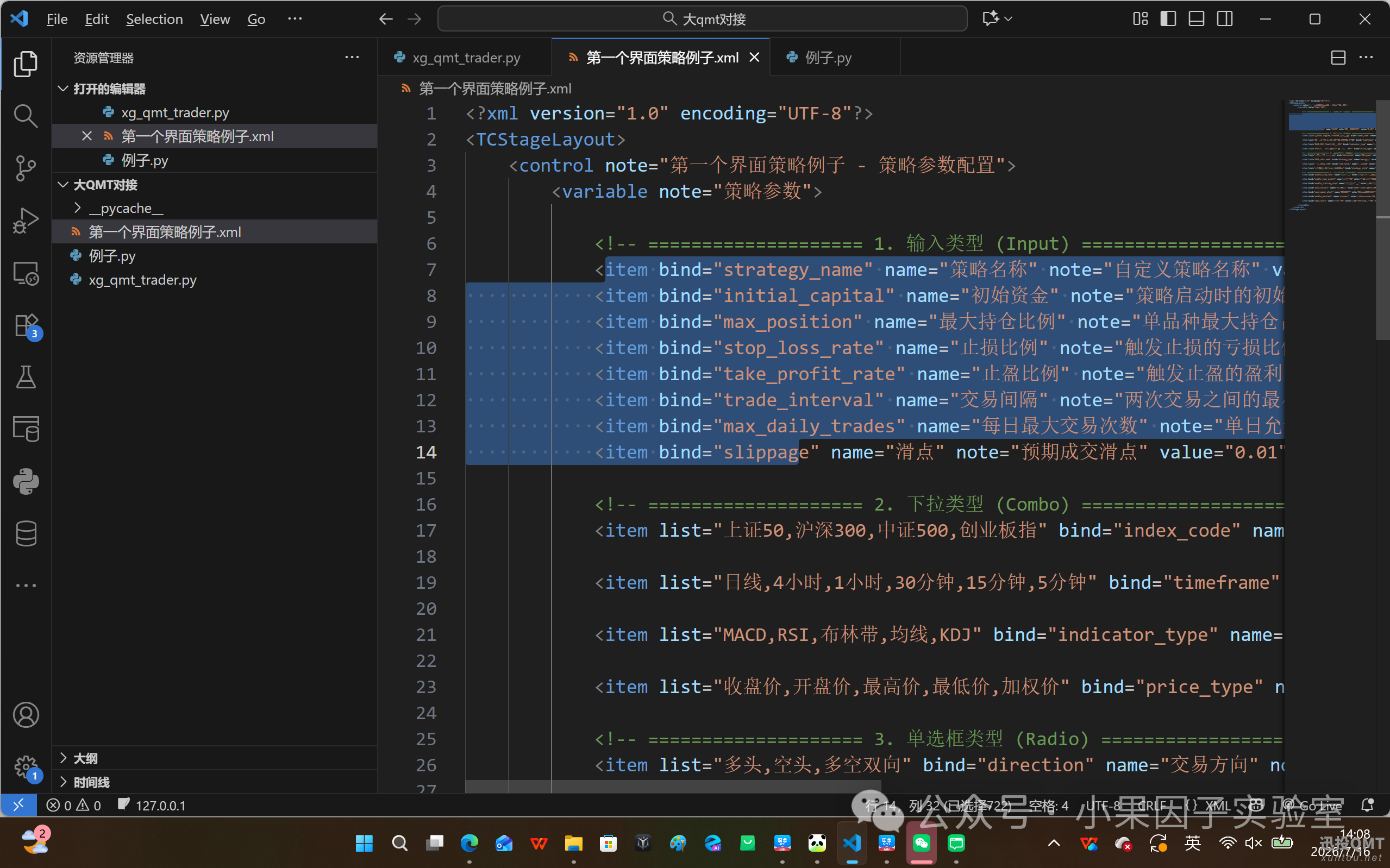
Task: Open Explorer views and more actions ellipsis
Action: coord(352,58)
